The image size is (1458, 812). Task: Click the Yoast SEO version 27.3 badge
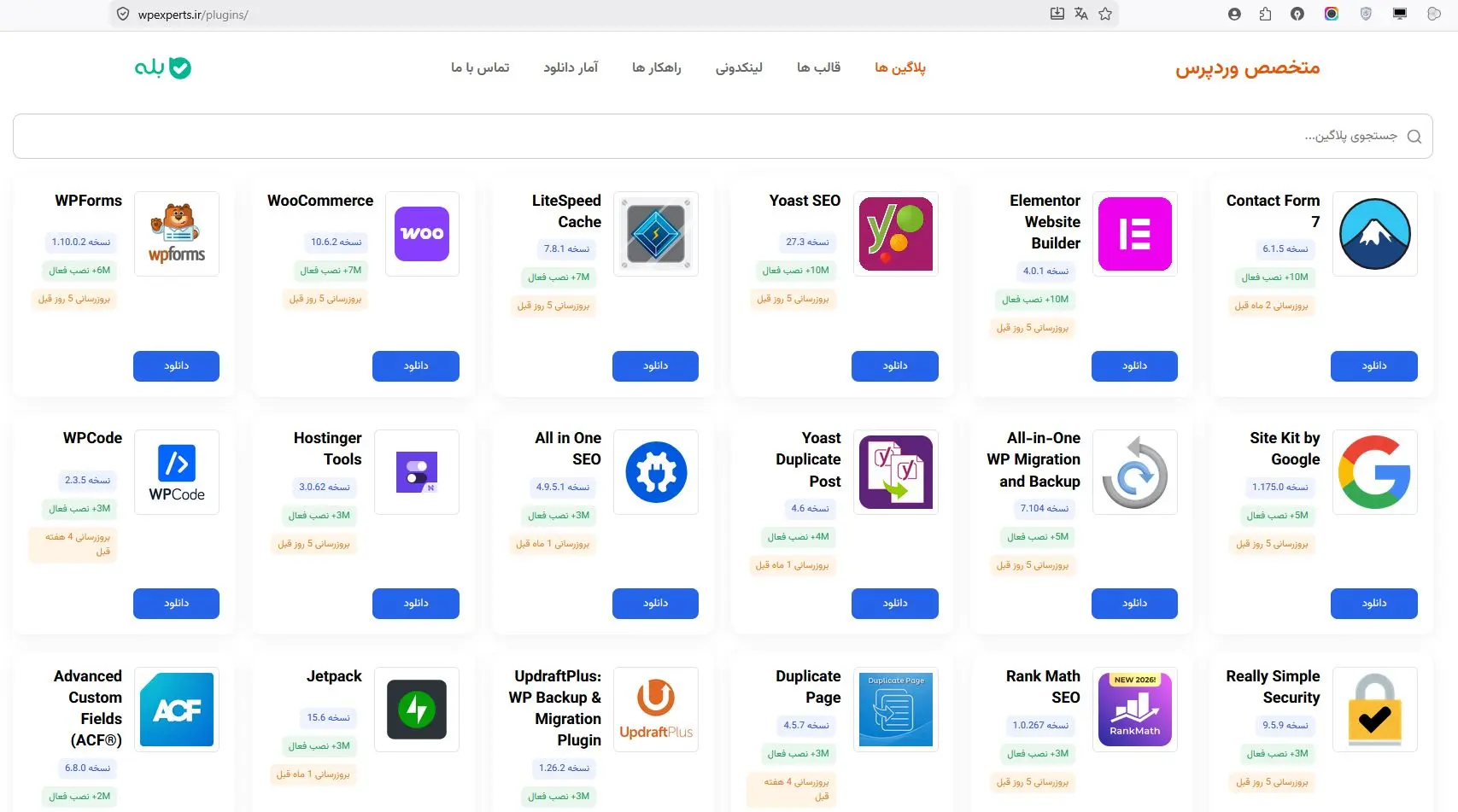coord(807,242)
